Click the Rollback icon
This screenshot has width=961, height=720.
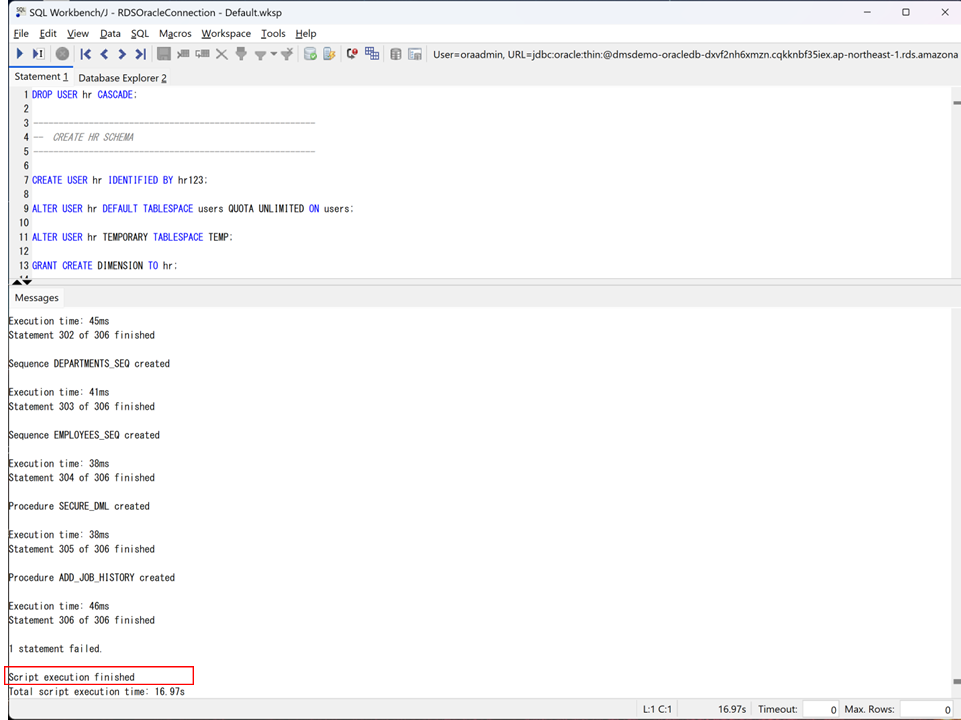(x=329, y=54)
